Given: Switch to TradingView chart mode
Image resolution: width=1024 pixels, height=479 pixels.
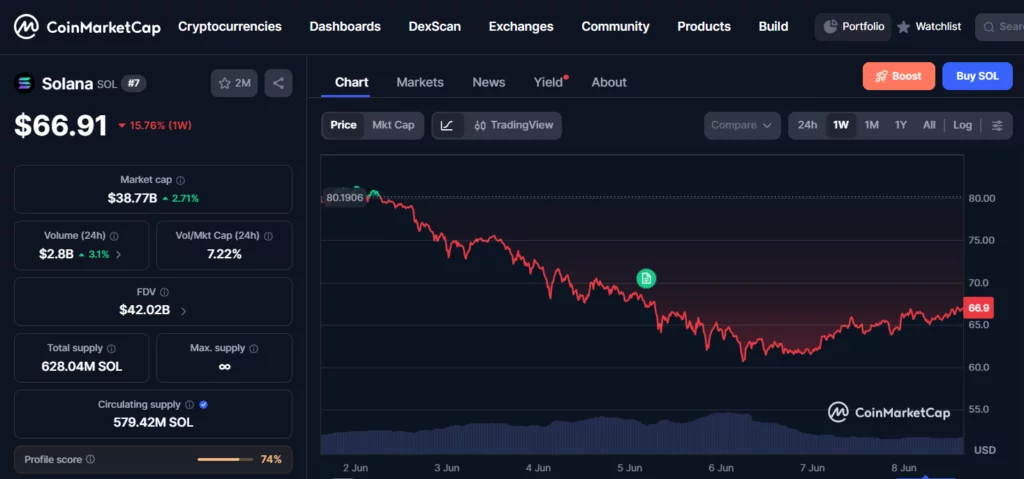Looking at the screenshot, I should click(x=513, y=125).
